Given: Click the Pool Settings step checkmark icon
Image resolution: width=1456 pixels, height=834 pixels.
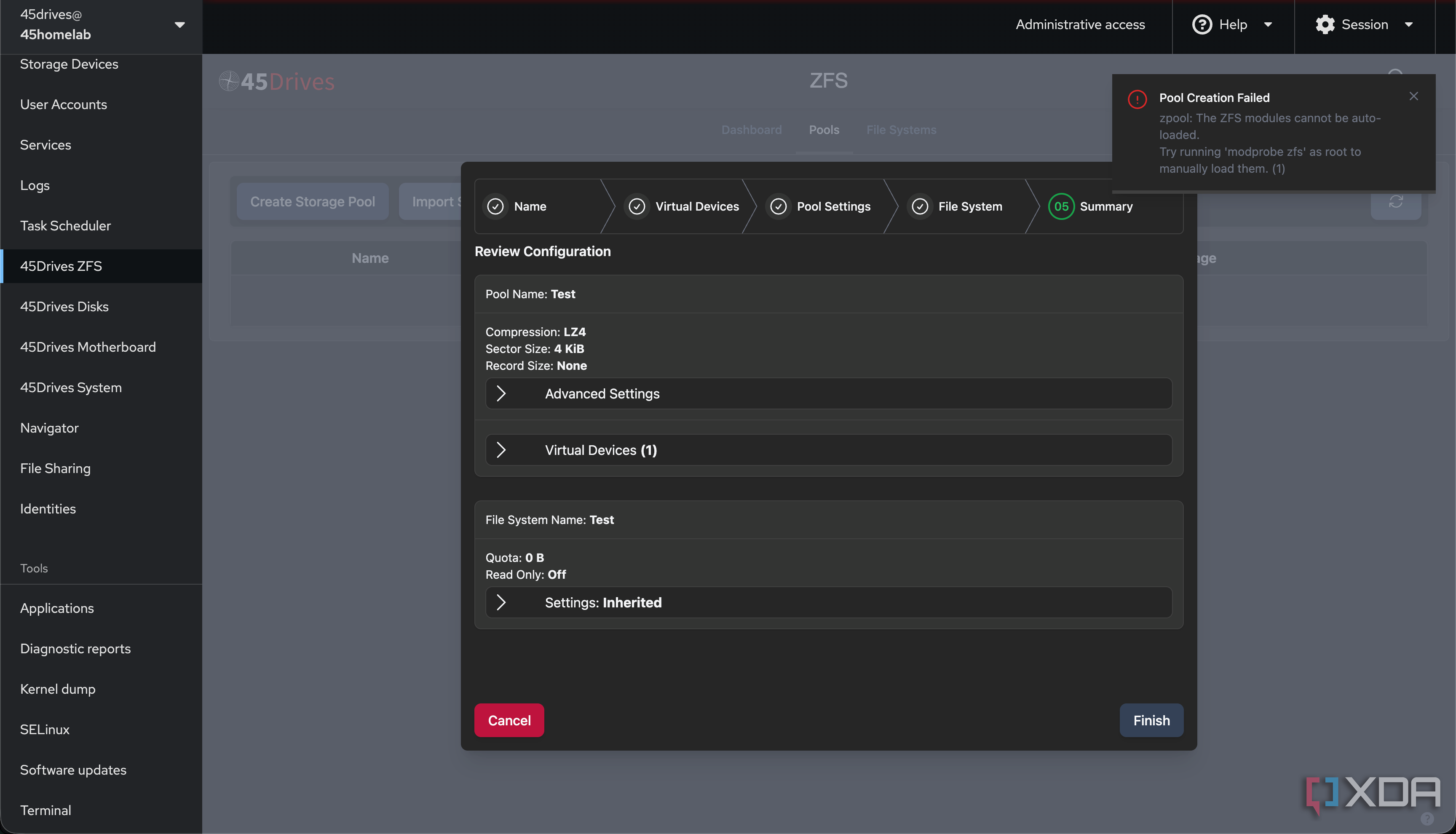Looking at the screenshot, I should 779,206.
